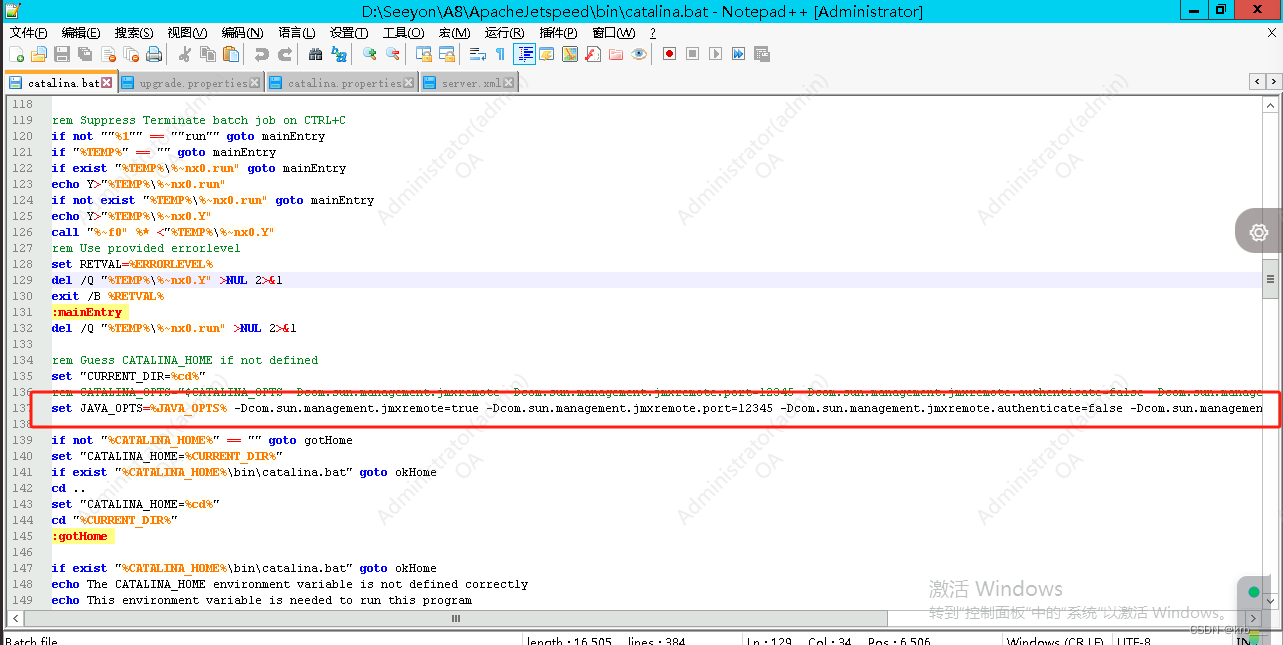Start macro recording with the red dot
Viewport: 1283px width, 645px height.
click(669, 54)
